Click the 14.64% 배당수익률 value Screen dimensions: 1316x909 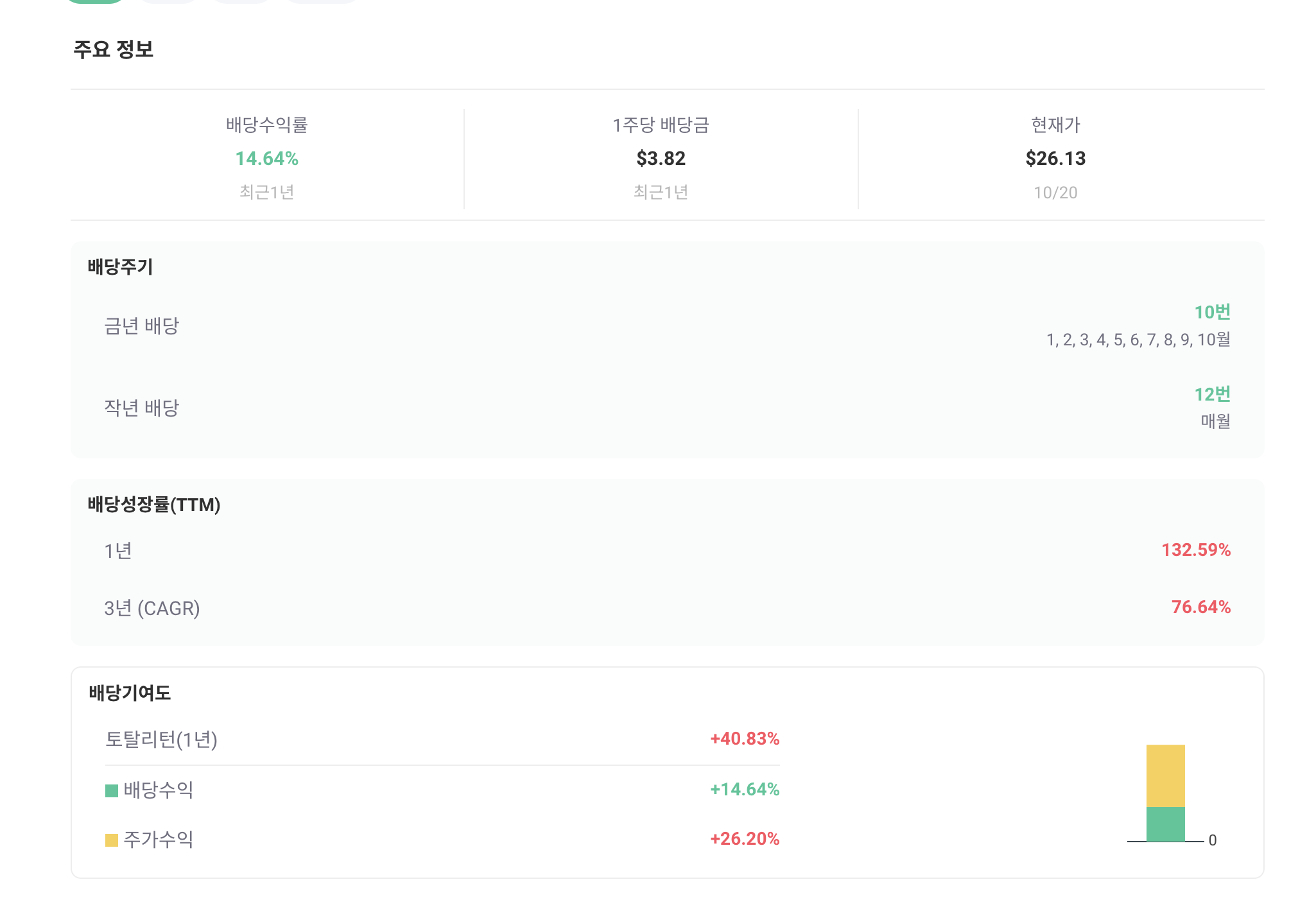266,159
